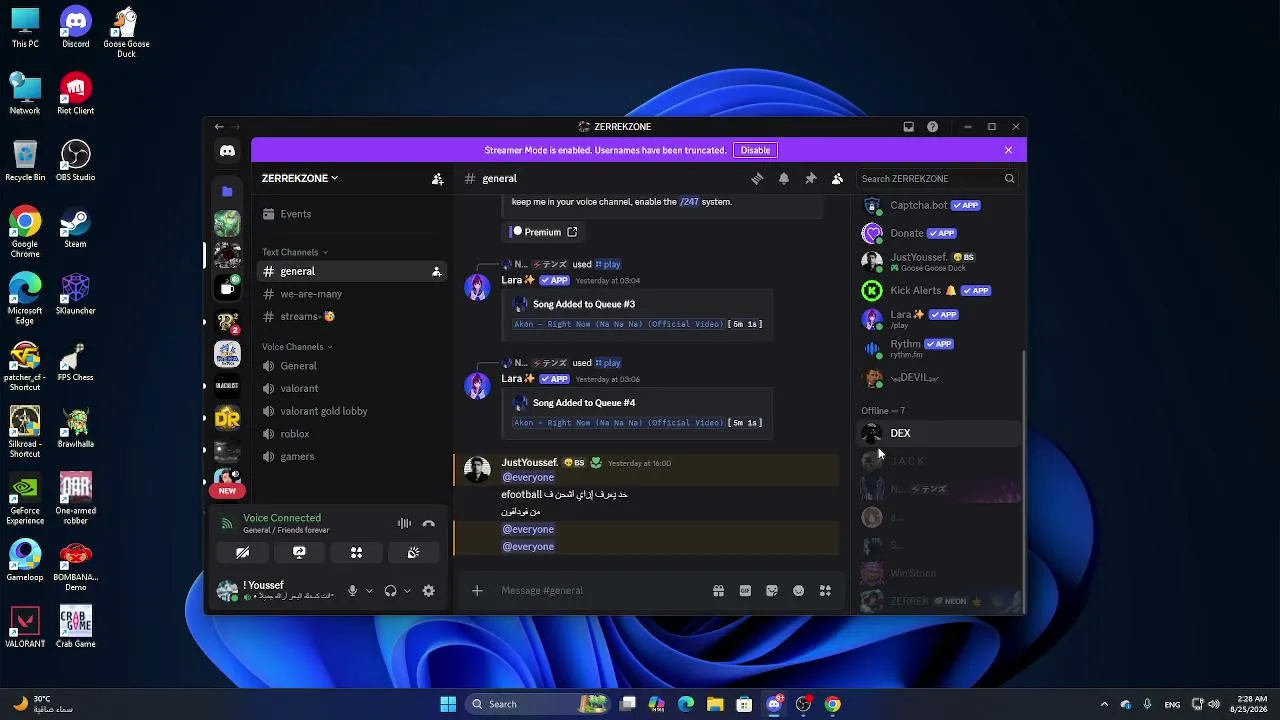1280x720 pixels.
Task: Open the emoji picker
Action: [798, 591]
